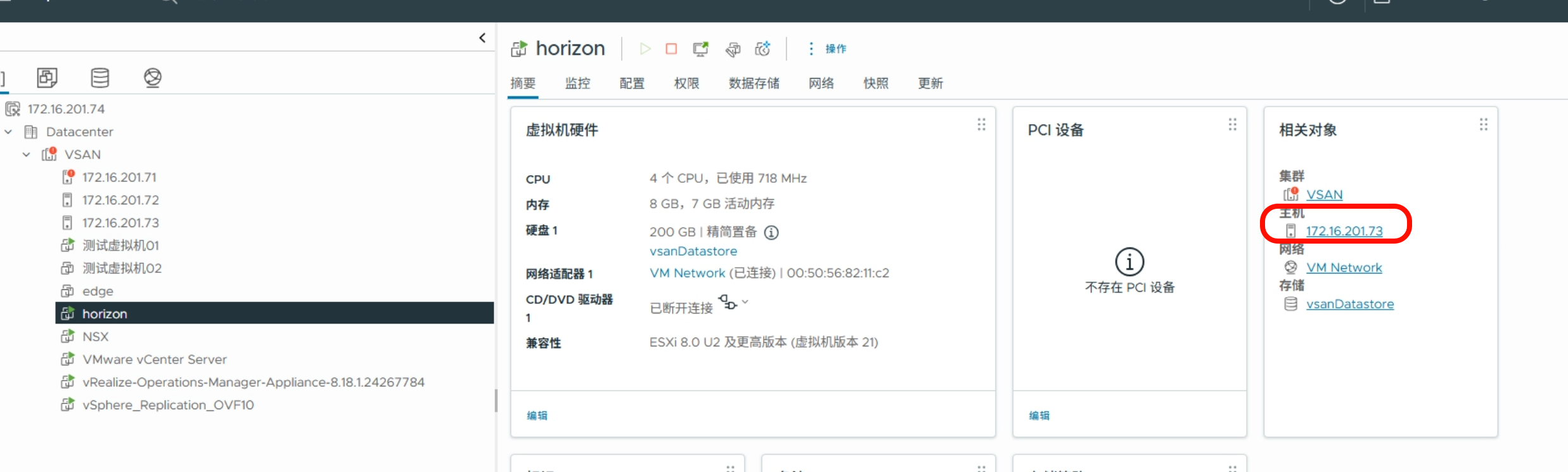Select VSAN cluster in tree
The image size is (1568, 472).
(82, 155)
